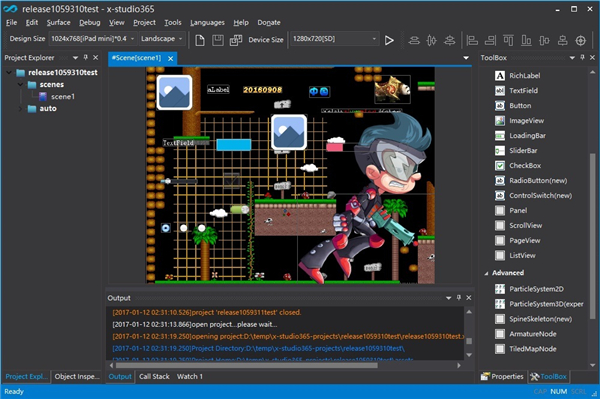Select SliderBar widget in ToolBox
Image resolution: width=600 pixels, height=399 pixels.
tap(516, 150)
